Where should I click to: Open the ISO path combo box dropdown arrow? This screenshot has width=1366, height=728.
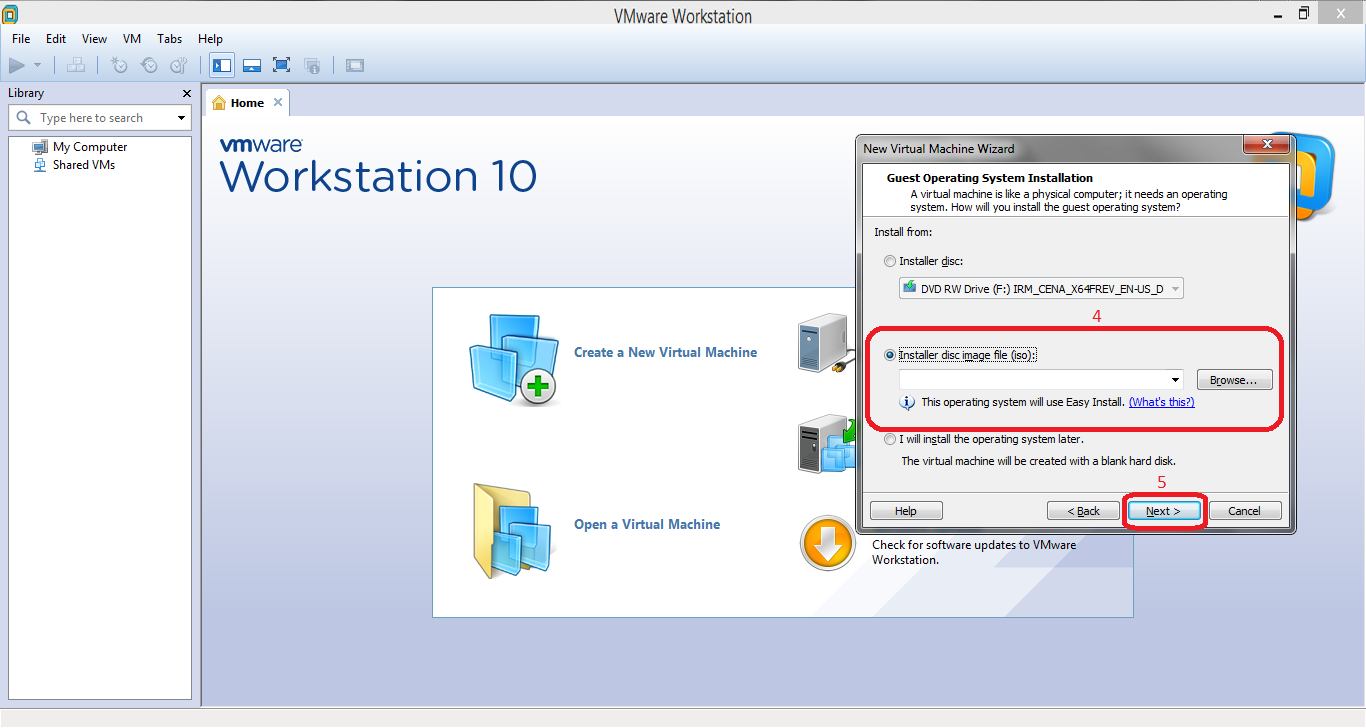pyautogui.click(x=1176, y=380)
